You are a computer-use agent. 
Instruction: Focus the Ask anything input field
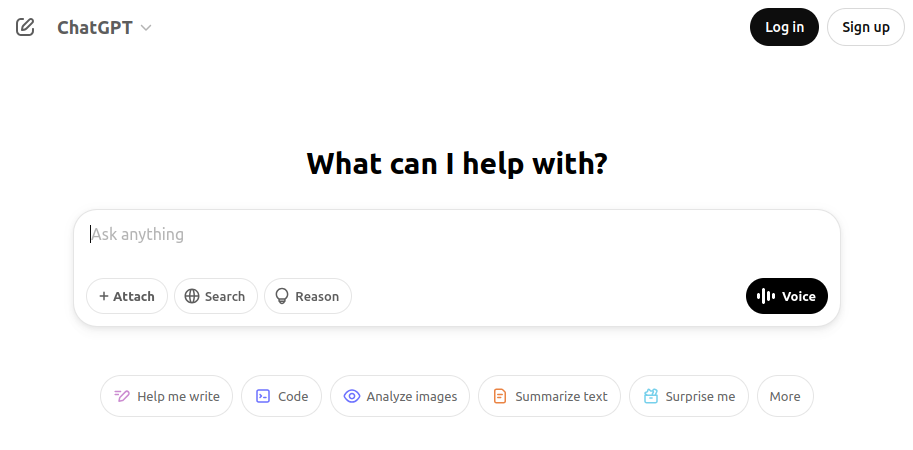coord(456,235)
